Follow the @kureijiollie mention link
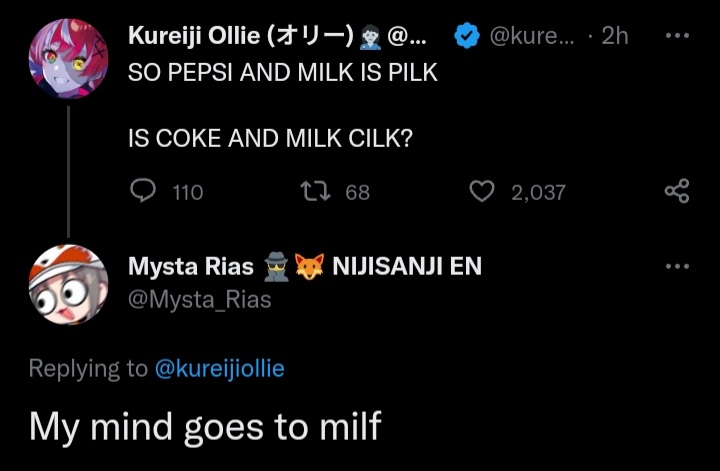This screenshot has width=720, height=471. 219,368
